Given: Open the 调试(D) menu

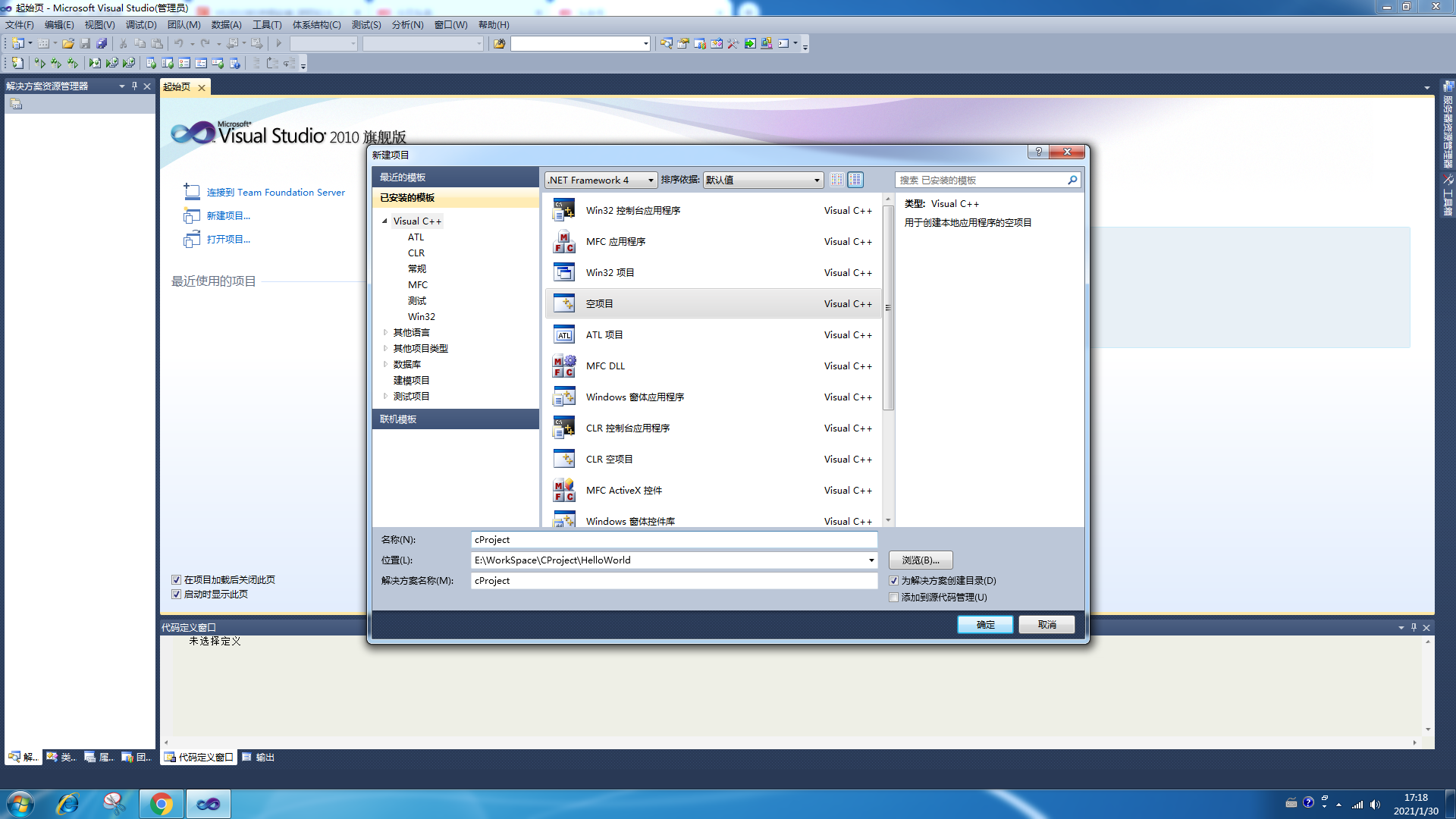Looking at the screenshot, I should point(141,25).
